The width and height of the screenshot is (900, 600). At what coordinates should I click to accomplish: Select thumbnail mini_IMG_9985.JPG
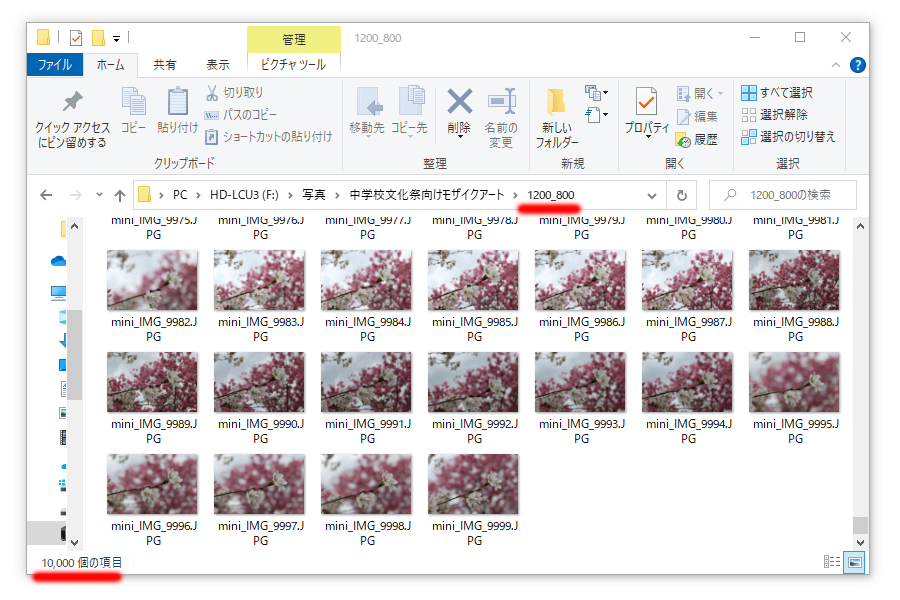473,280
